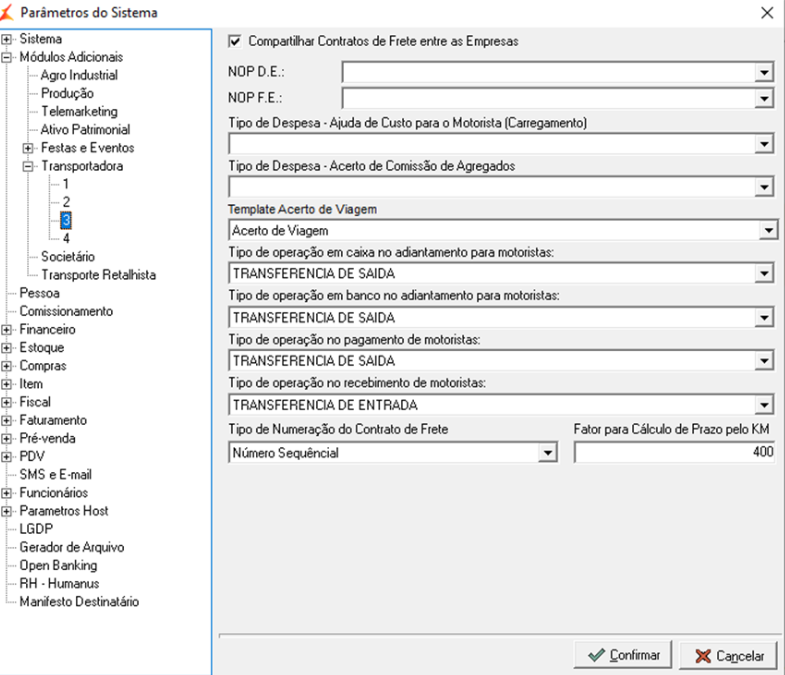Open the NOP D.E. dropdown
The image size is (785, 675).
[764, 73]
